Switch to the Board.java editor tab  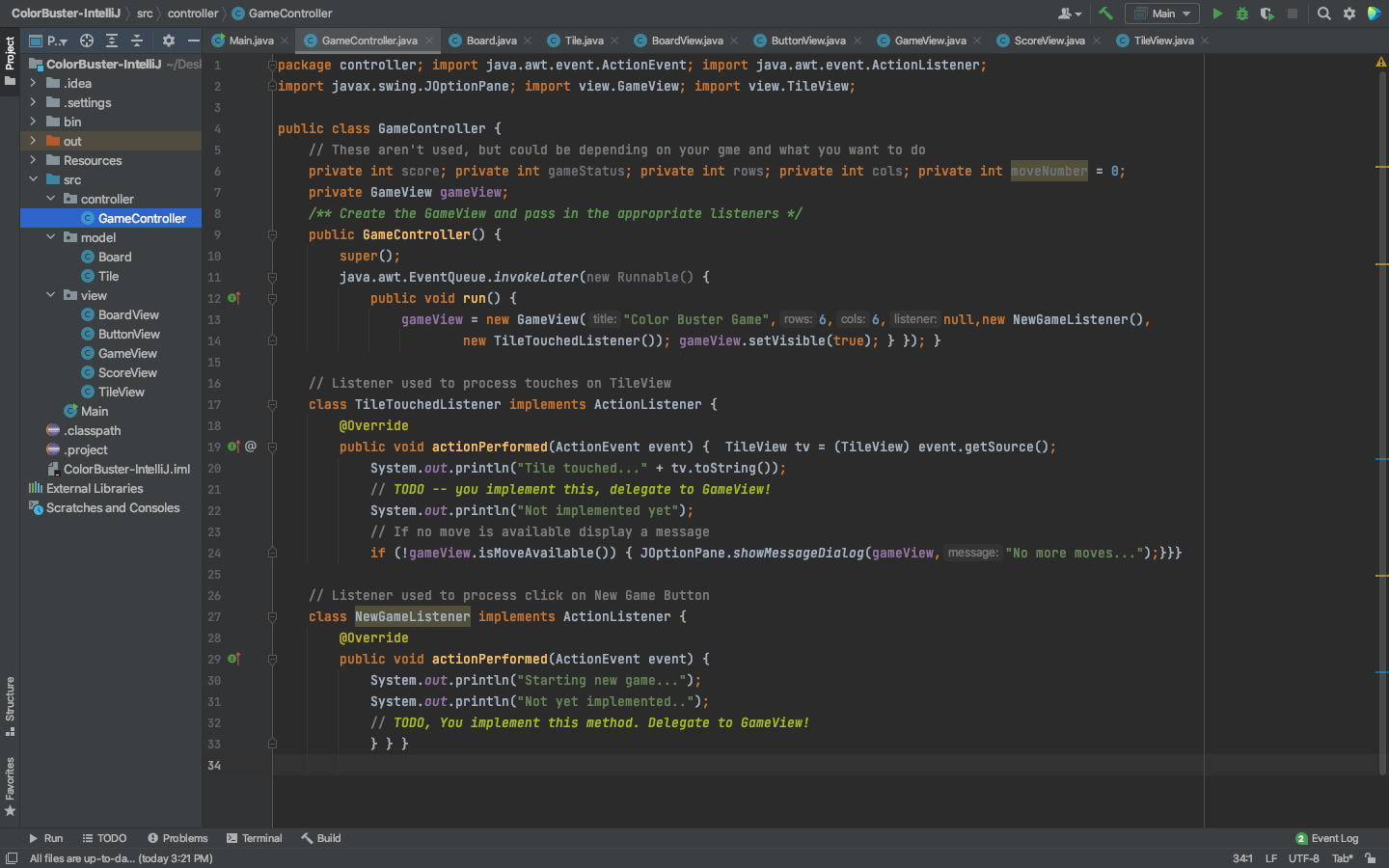point(491,41)
